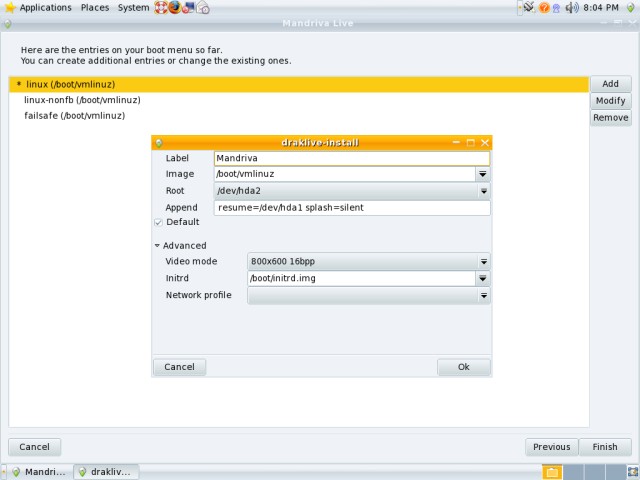Open the Root /dev/hda2 dropdown
Image resolution: width=640 pixels, height=480 pixels.
point(352,191)
